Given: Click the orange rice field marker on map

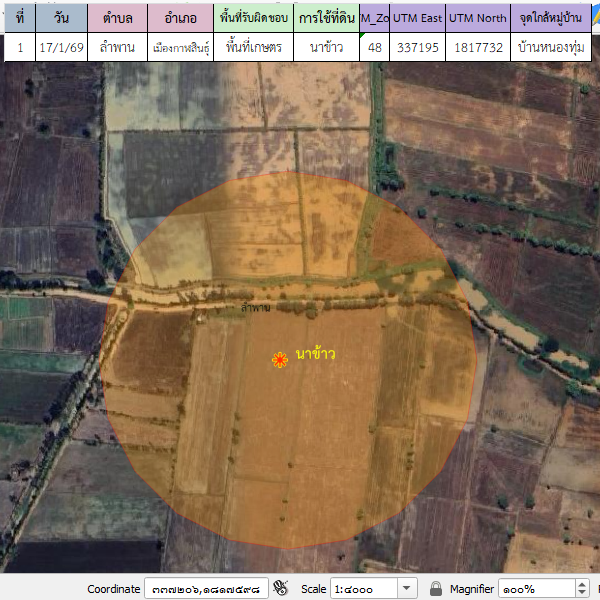Looking at the screenshot, I should pyautogui.click(x=280, y=360).
